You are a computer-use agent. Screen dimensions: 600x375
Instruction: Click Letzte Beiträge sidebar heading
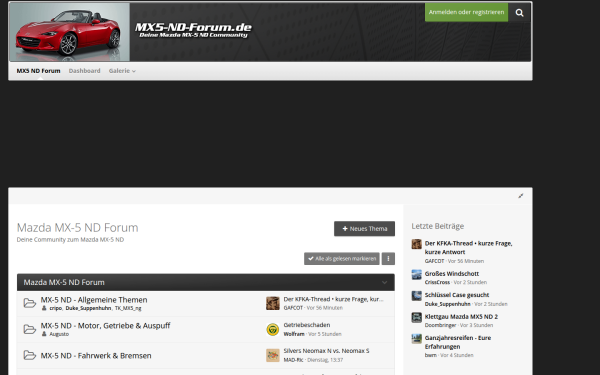pyautogui.click(x=438, y=226)
